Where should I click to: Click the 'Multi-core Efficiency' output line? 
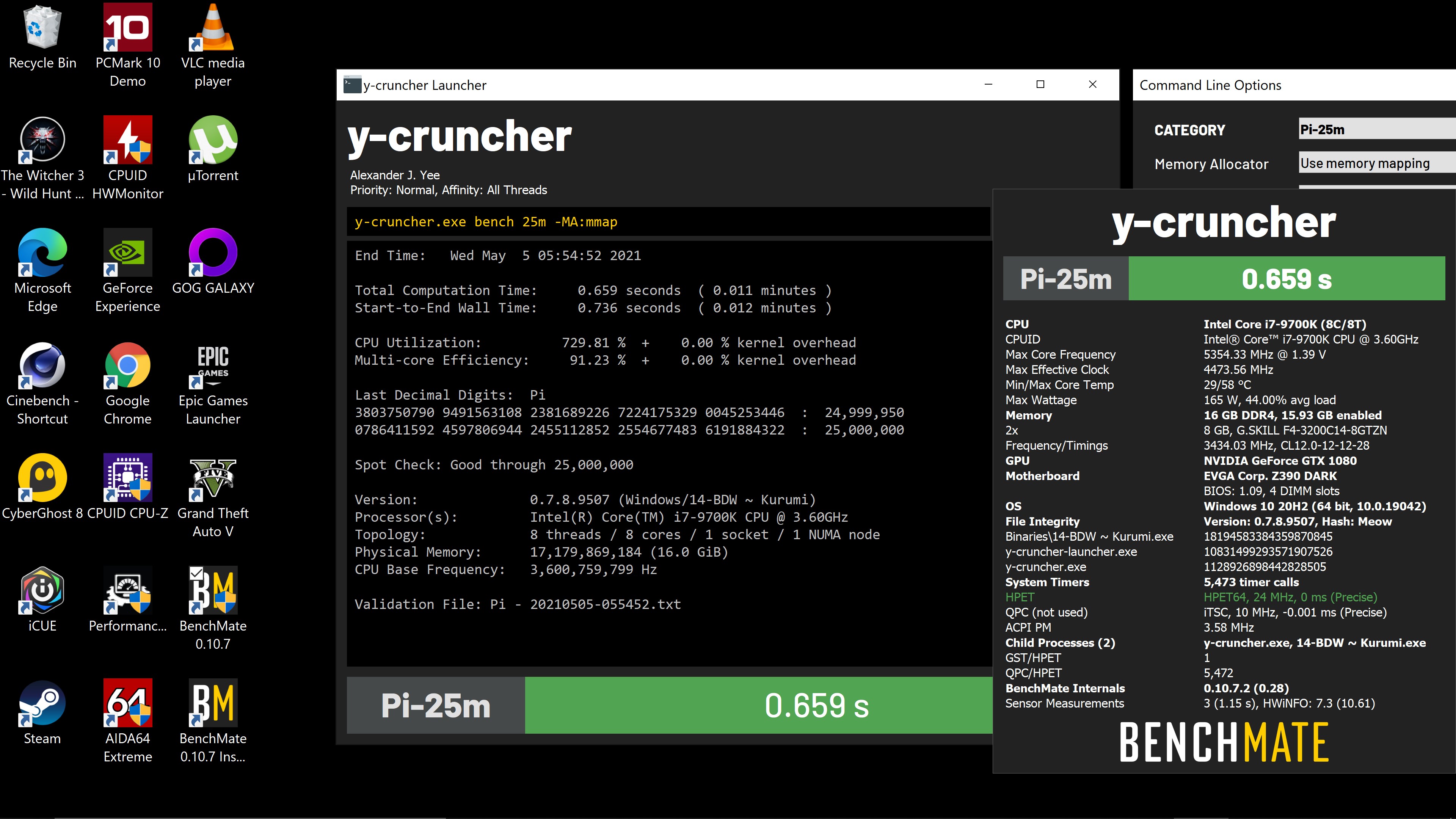pos(606,360)
